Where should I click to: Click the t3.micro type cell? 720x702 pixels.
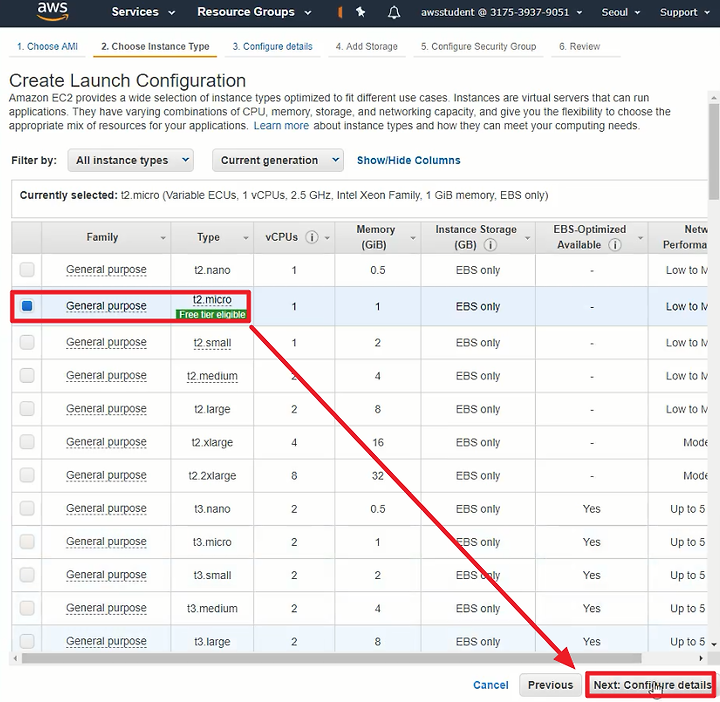(x=212, y=542)
